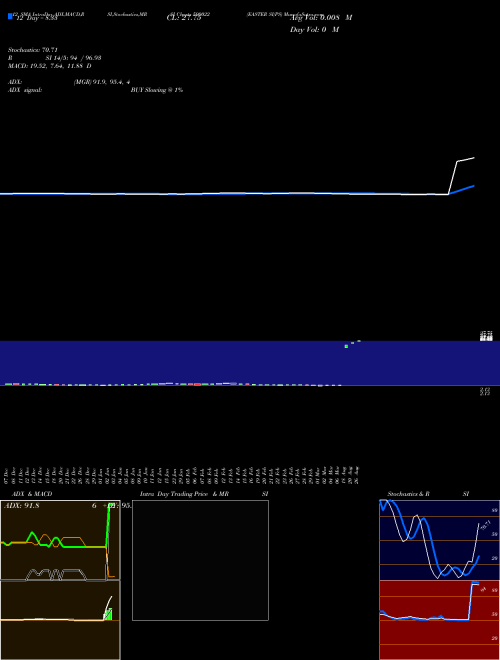The image size is (500, 660).
Task: Click the 'CL: 27.75' closing price label
Action: [184, 18]
